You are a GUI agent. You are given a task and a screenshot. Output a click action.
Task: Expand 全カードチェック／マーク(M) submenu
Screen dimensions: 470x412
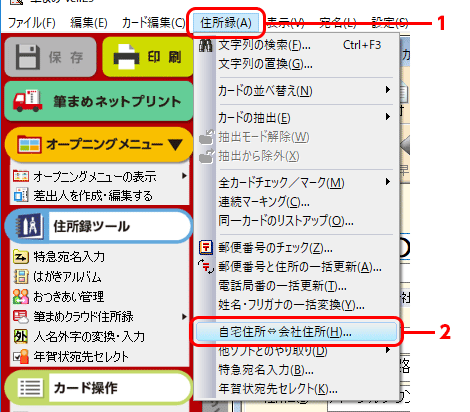tap(297, 182)
